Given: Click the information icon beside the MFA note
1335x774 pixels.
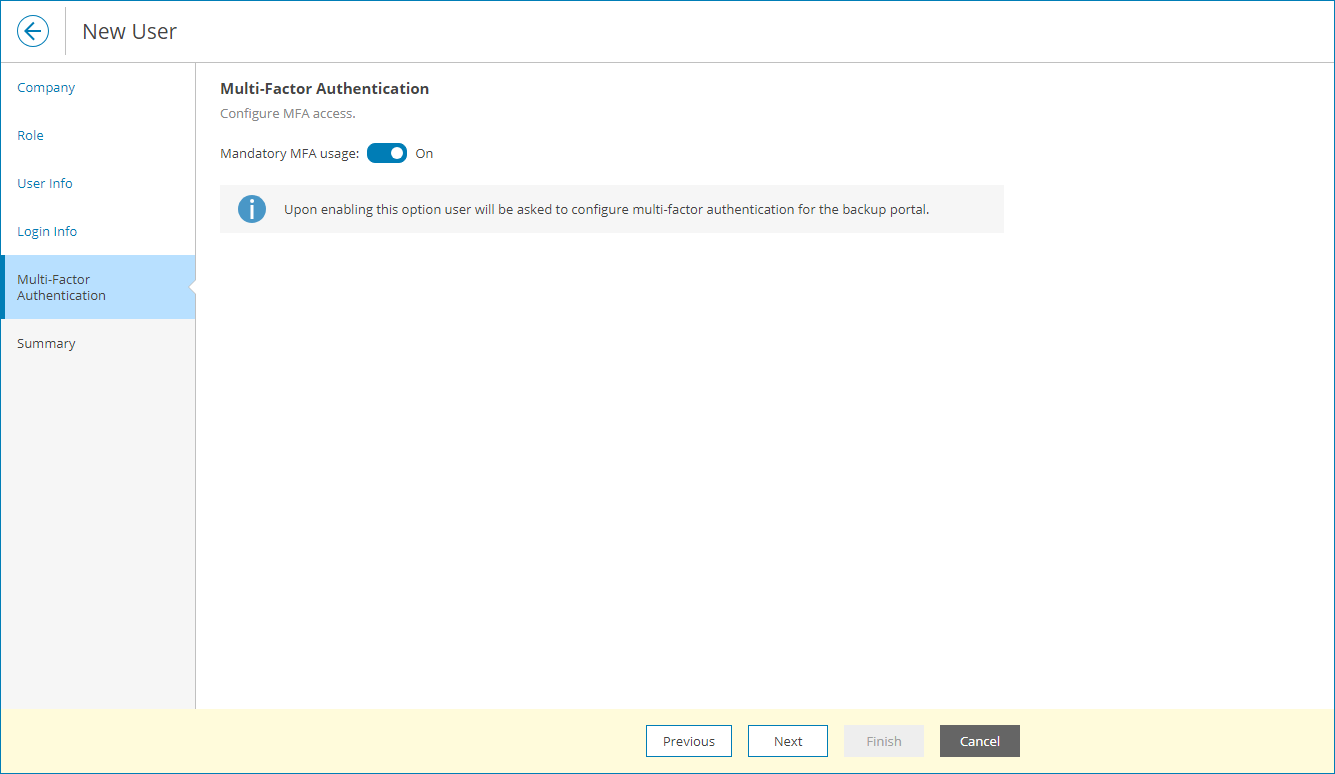Looking at the screenshot, I should [x=251, y=208].
